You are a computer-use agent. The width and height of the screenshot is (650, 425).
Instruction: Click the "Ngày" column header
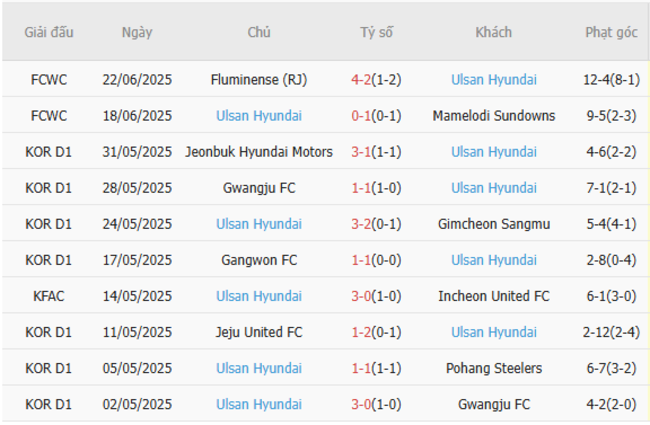(x=137, y=32)
